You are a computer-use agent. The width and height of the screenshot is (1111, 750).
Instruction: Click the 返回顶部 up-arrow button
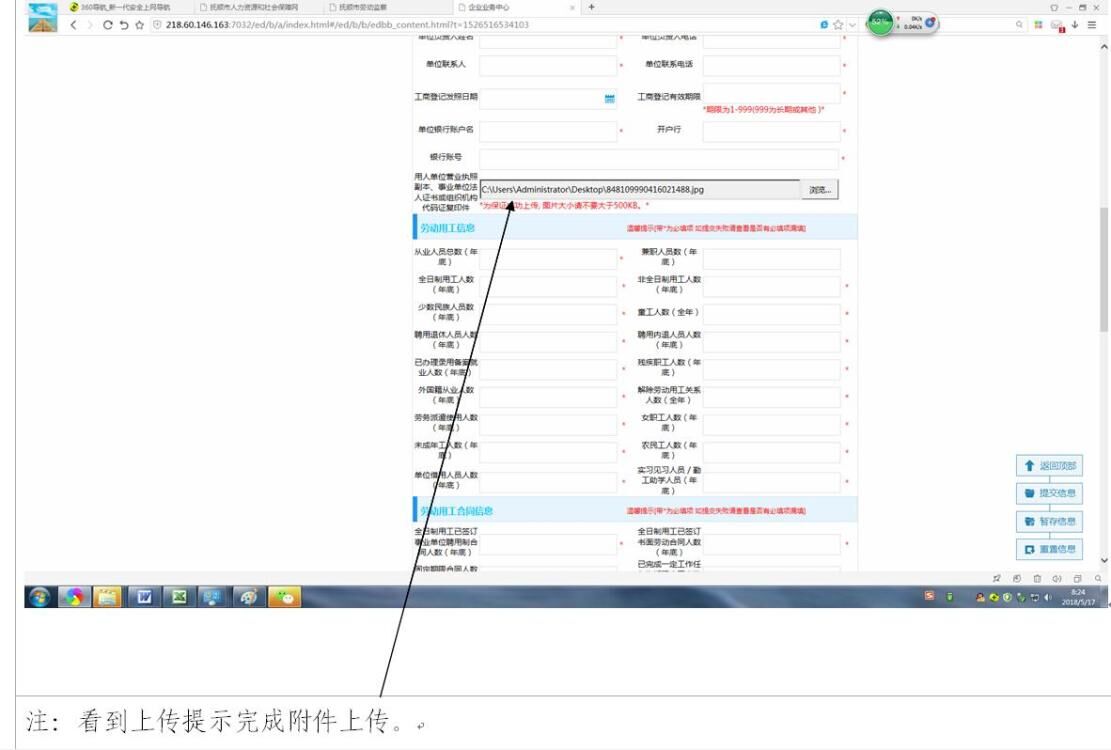point(1049,465)
